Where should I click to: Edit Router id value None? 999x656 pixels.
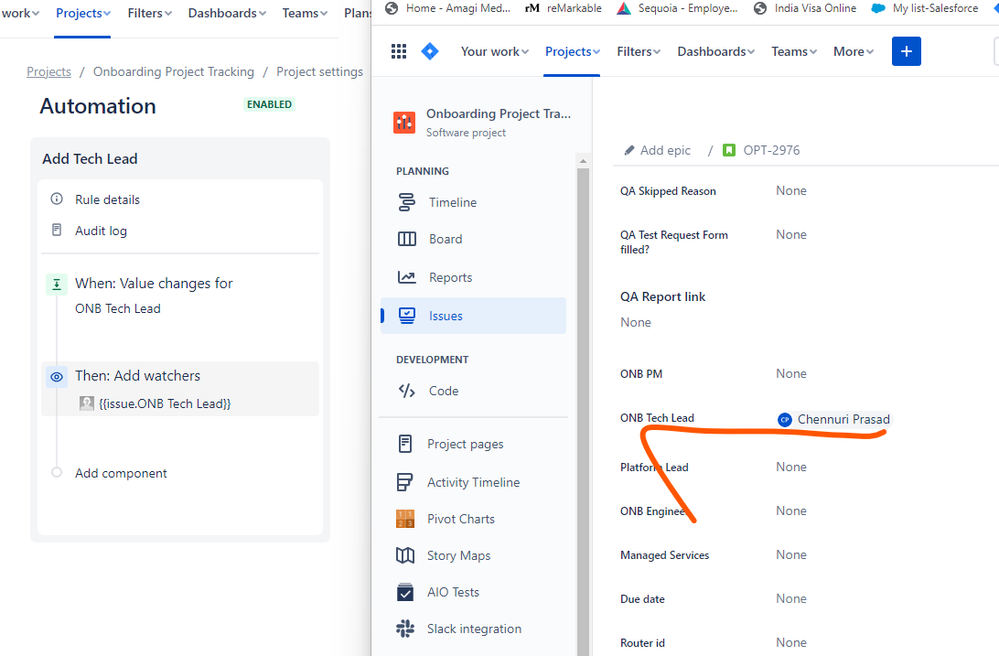[x=791, y=643]
